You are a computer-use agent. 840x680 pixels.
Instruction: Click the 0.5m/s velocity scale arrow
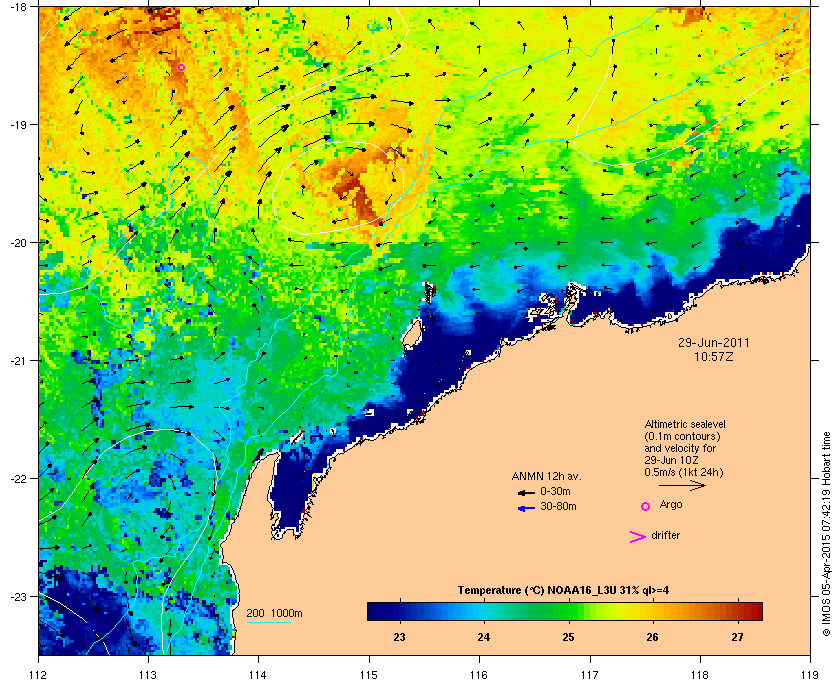coord(682,485)
